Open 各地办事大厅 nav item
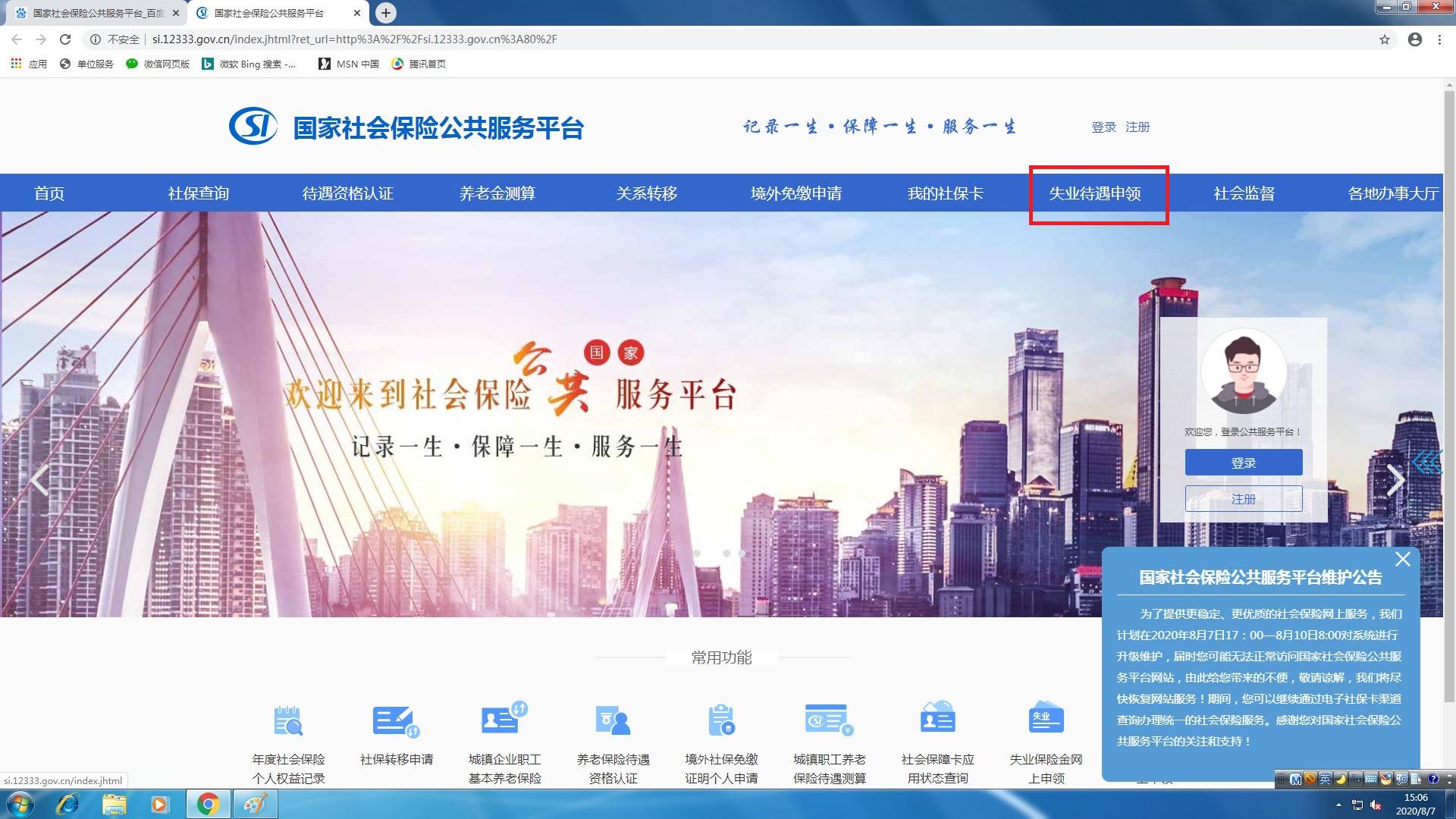Image resolution: width=1456 pixels, height=819 pixels. (x=1394, y=193)
